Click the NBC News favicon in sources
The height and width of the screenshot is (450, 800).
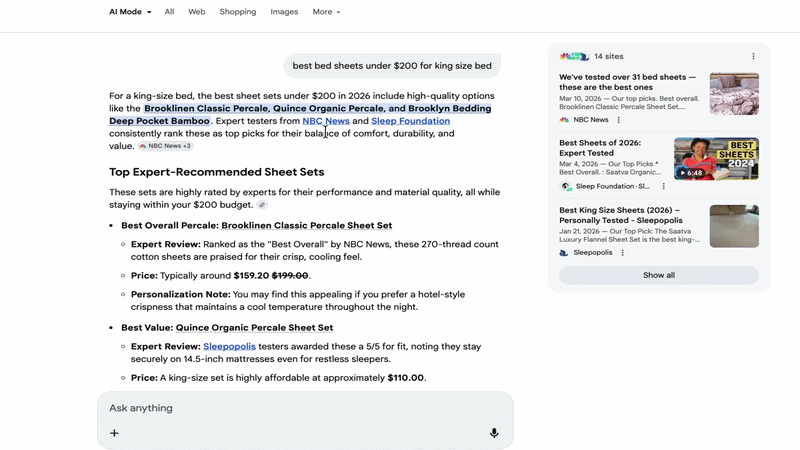tap(564, 120)
